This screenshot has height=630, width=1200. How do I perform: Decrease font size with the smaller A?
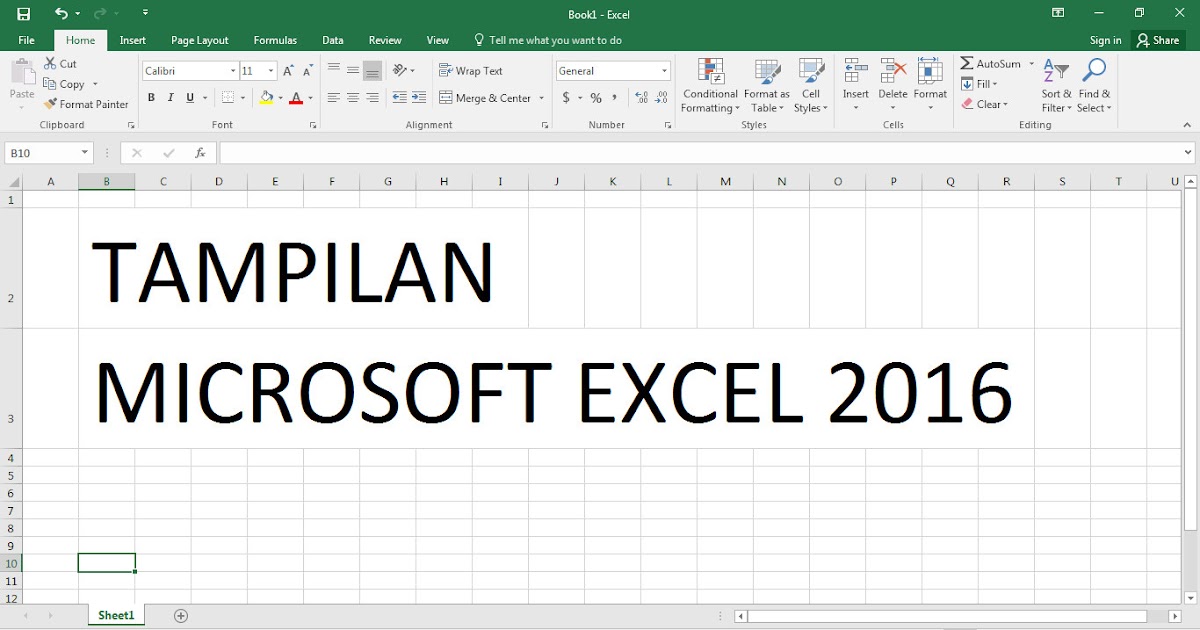pyautogui.click(x=309, y=71)
